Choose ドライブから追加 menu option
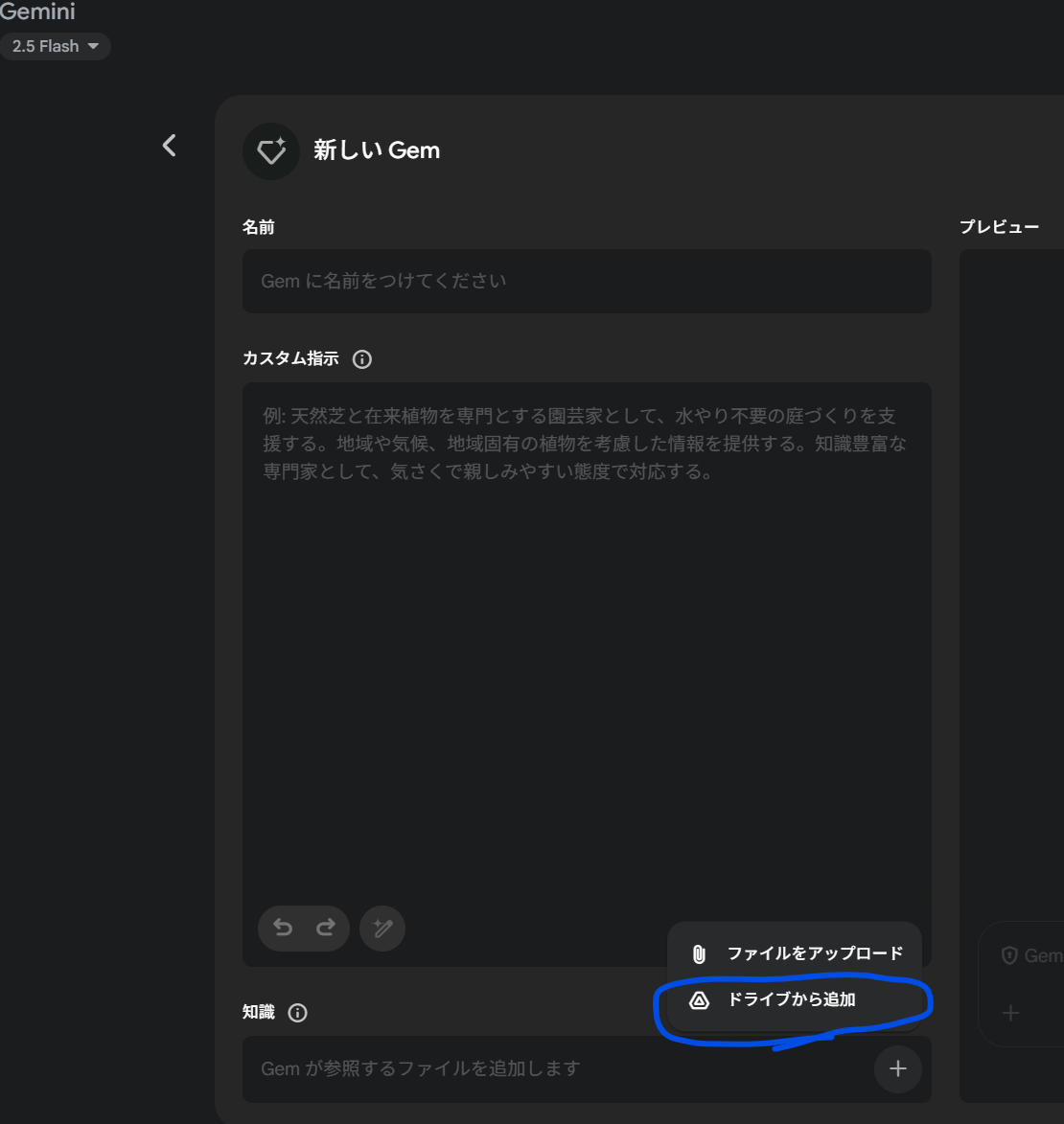This screenshot has height=1124, width=1064. click(795, 999)
